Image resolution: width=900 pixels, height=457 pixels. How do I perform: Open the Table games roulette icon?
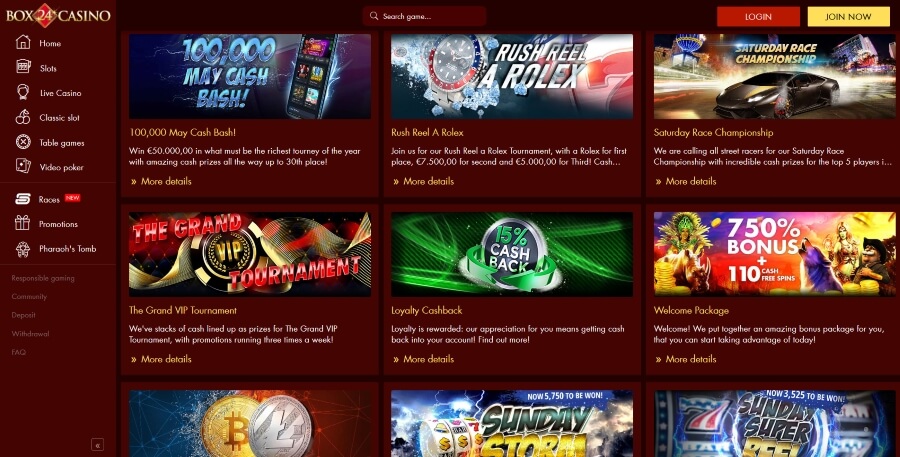point(23,142)
